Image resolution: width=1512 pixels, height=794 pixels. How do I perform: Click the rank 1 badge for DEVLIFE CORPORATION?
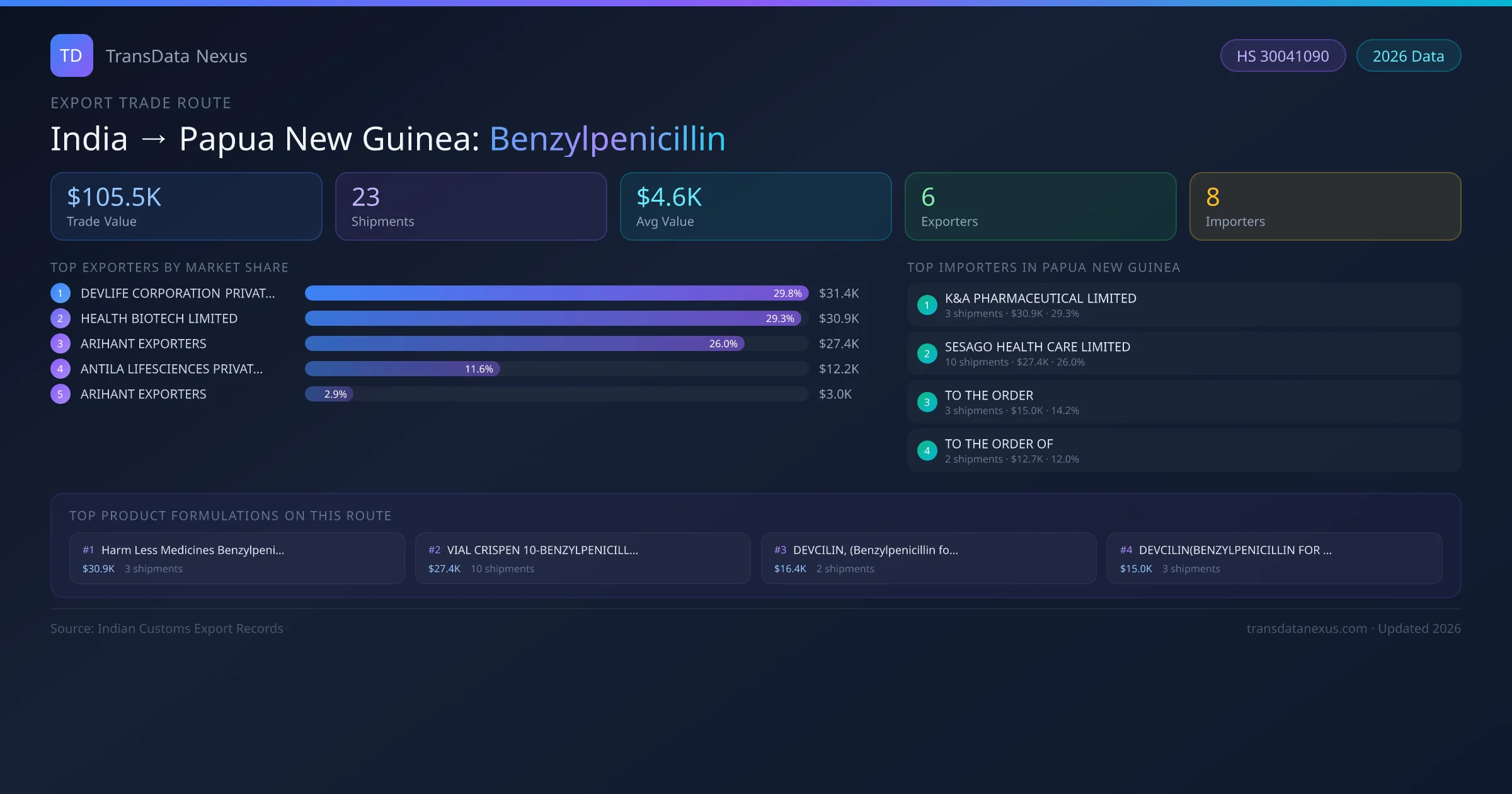coord(60,293)
